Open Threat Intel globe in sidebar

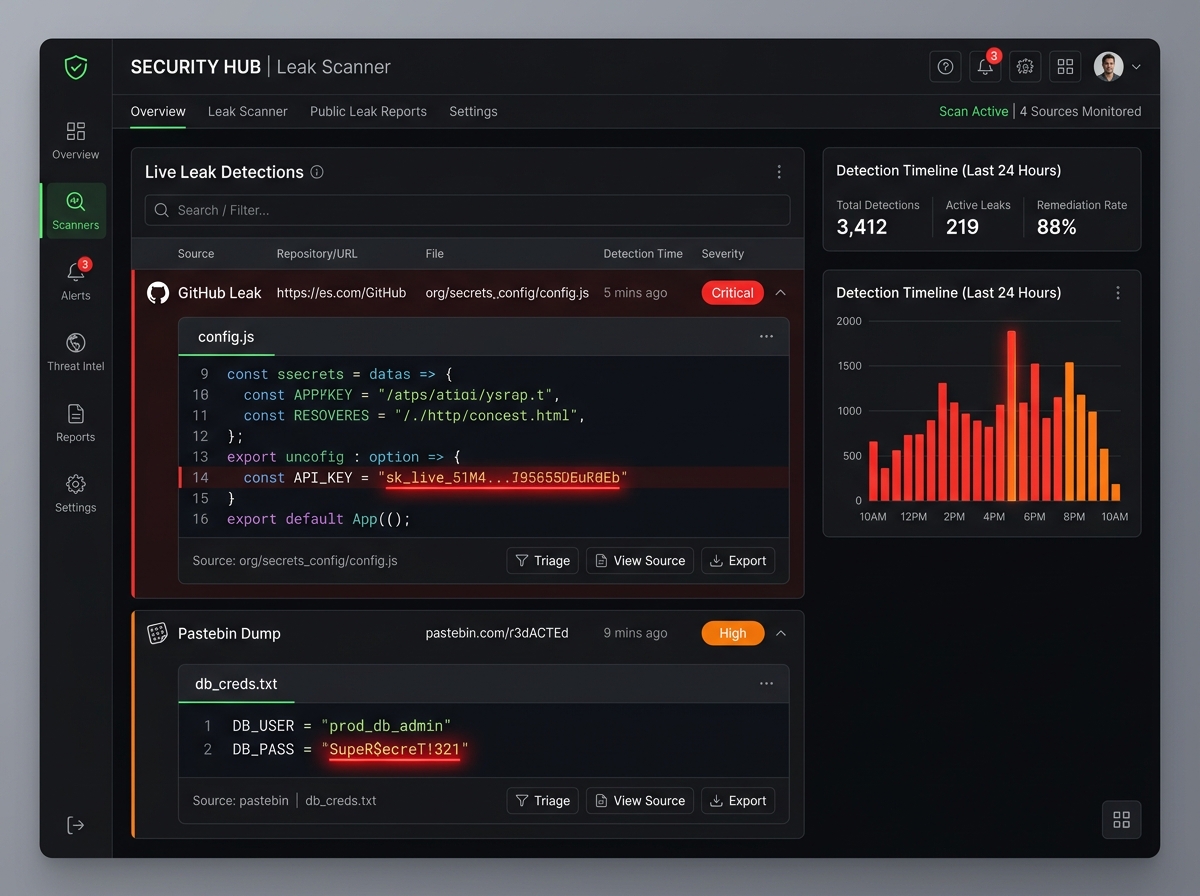click(75, 351)
